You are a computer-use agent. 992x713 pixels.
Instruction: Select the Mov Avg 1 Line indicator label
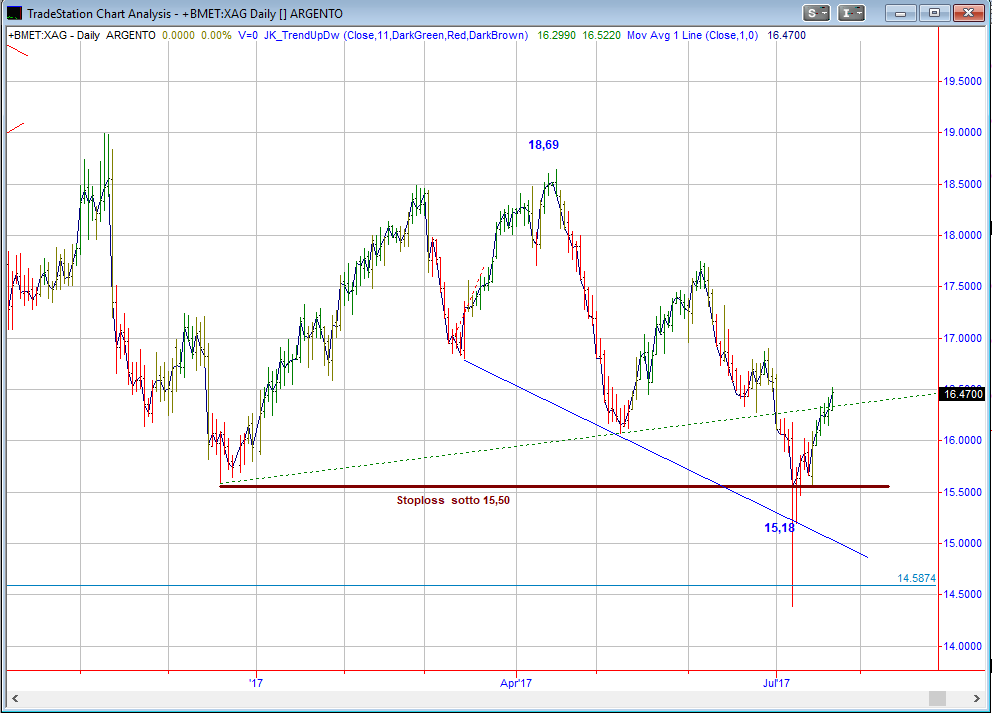coord(692,35)
